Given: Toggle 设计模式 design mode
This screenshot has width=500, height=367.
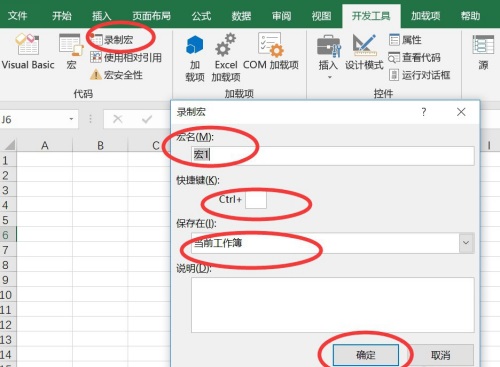Looking at the screenshot, I should coord(364,52).
